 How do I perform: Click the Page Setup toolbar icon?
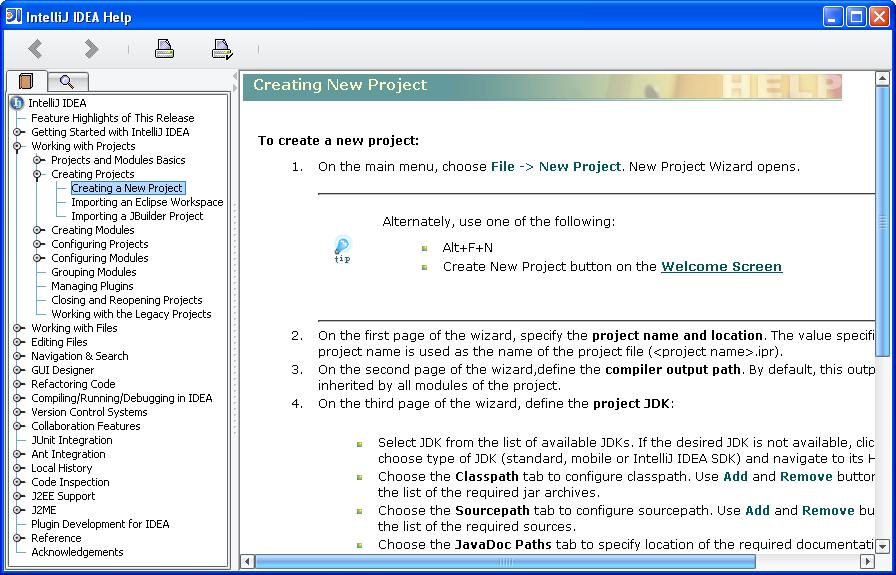[221, 48]
